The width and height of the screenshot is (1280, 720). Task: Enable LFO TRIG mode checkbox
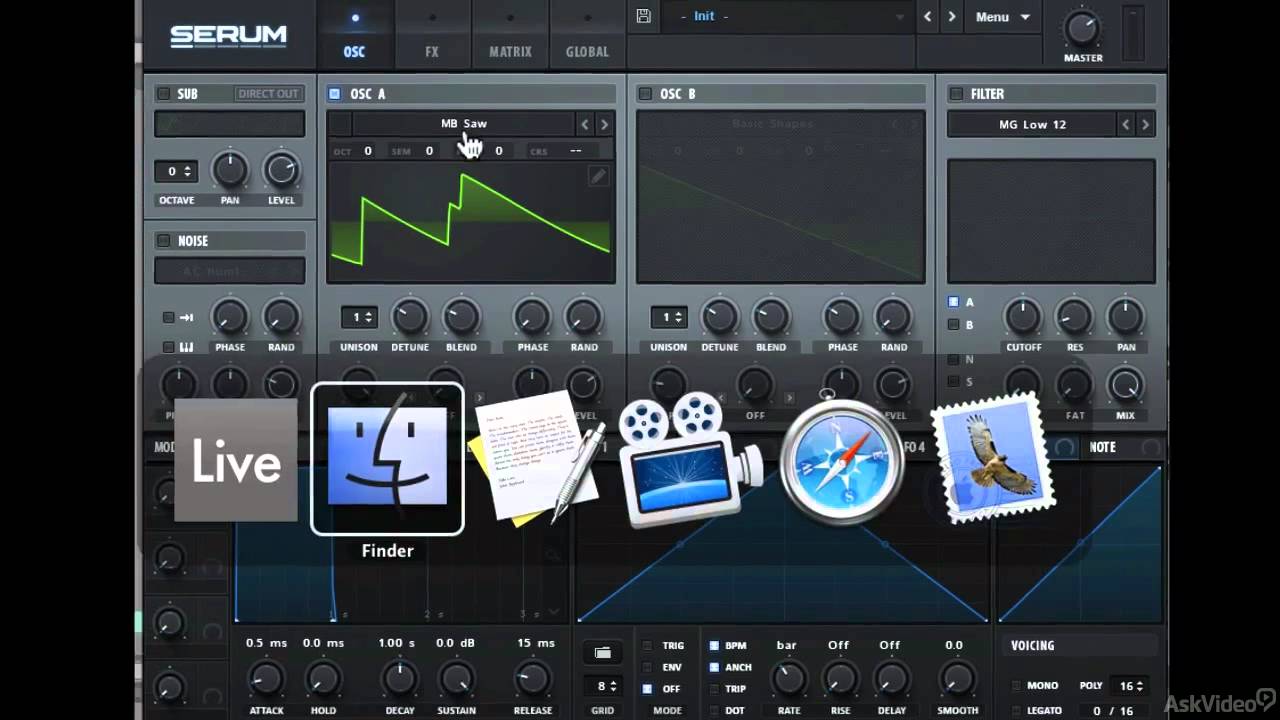point(647,646)
